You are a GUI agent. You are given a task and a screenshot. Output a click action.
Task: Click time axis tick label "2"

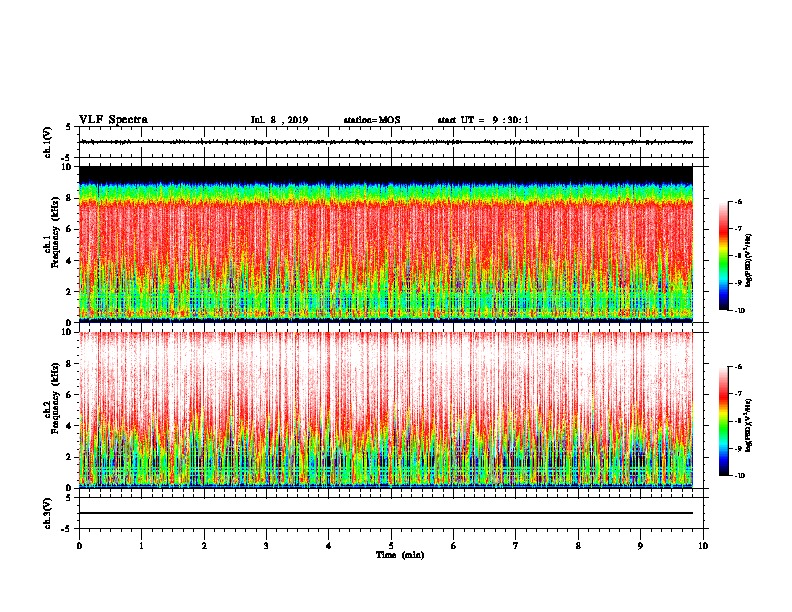[204, 546]
